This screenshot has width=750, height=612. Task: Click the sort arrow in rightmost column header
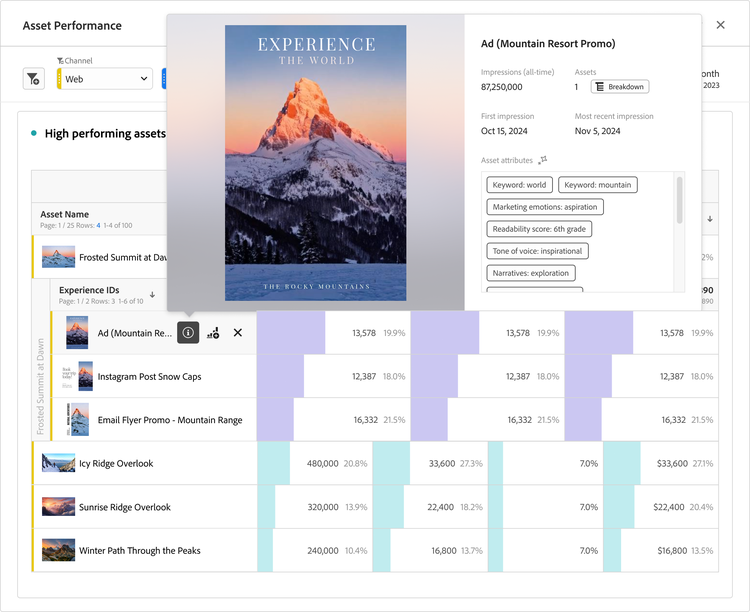[710, 219]
